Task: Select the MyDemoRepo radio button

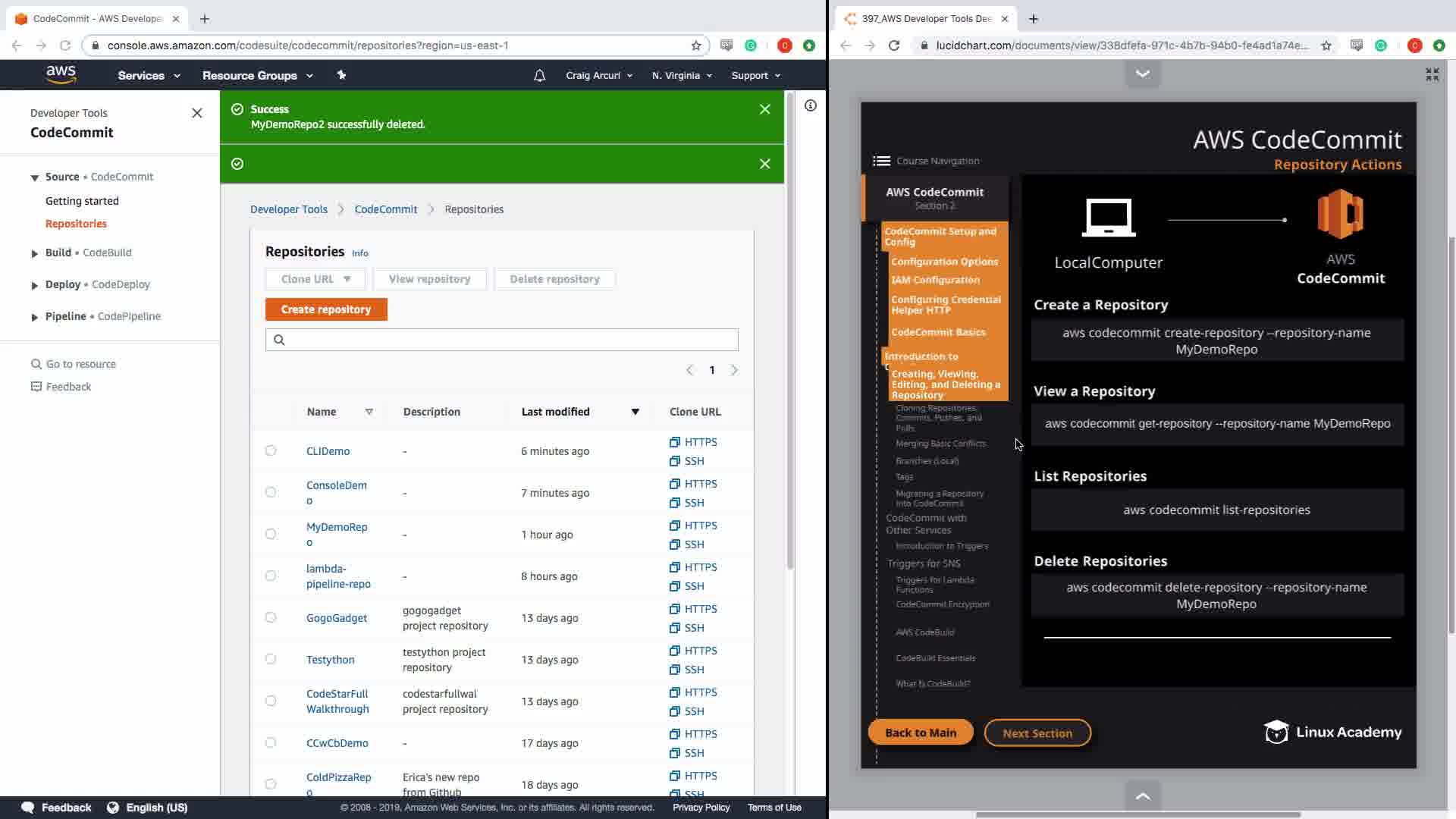Action: click(271, 535)
